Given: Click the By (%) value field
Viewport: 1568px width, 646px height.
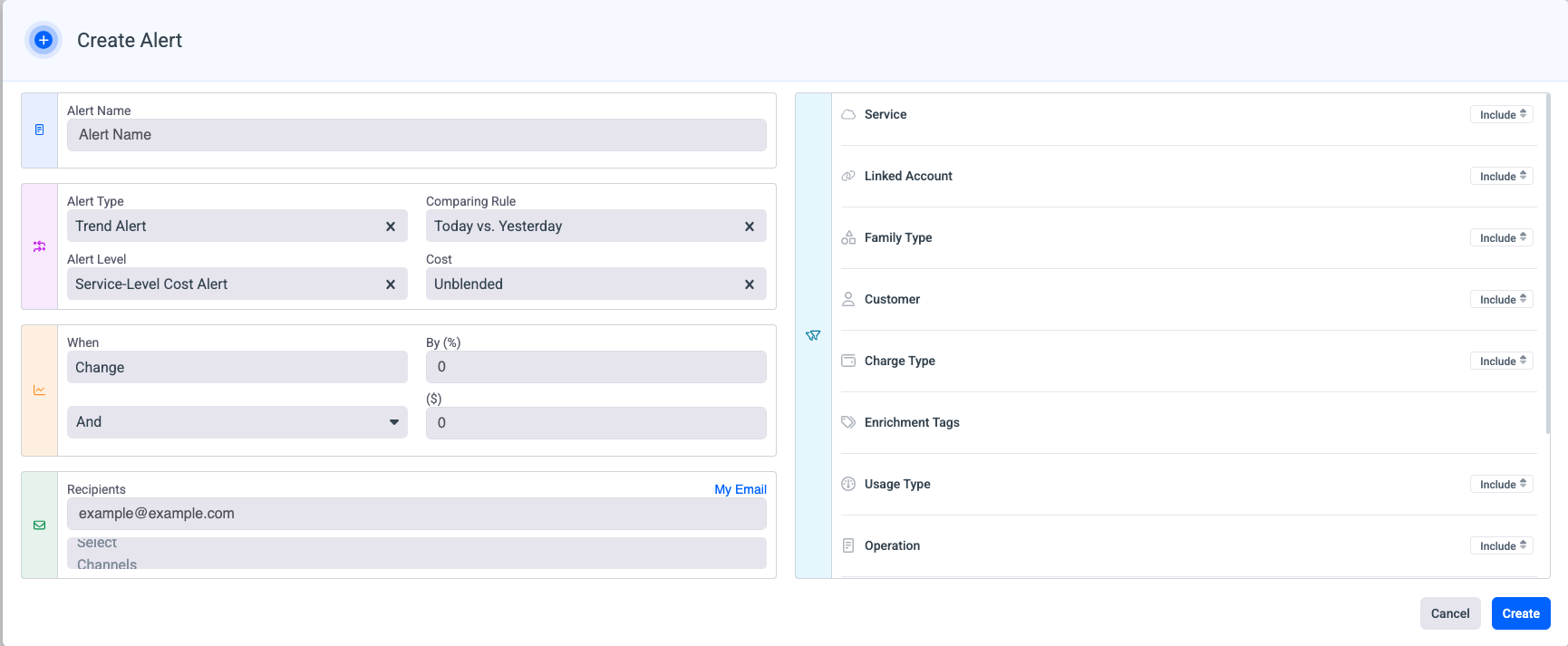Looking at the screenshot, I should tap(596, 367).
